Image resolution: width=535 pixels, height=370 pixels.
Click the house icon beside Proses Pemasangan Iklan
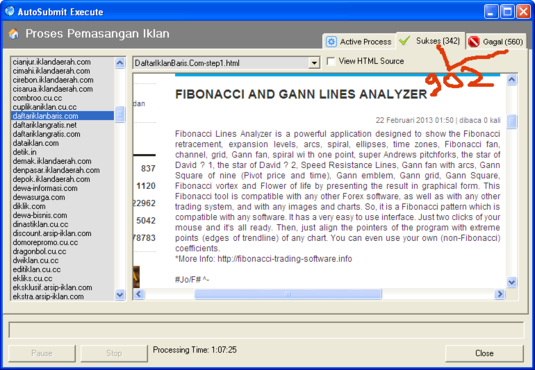pyautogui.click(x=14, y=34)
